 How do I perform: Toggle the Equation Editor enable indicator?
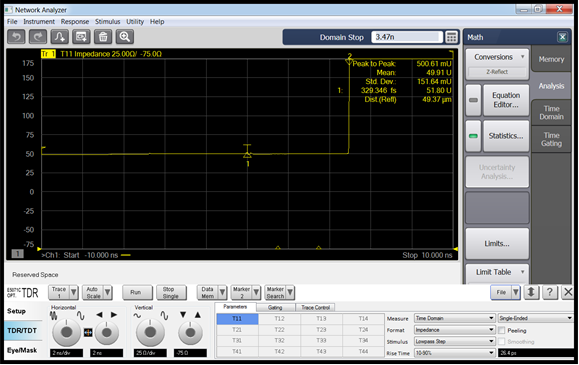tap(473, 100)
